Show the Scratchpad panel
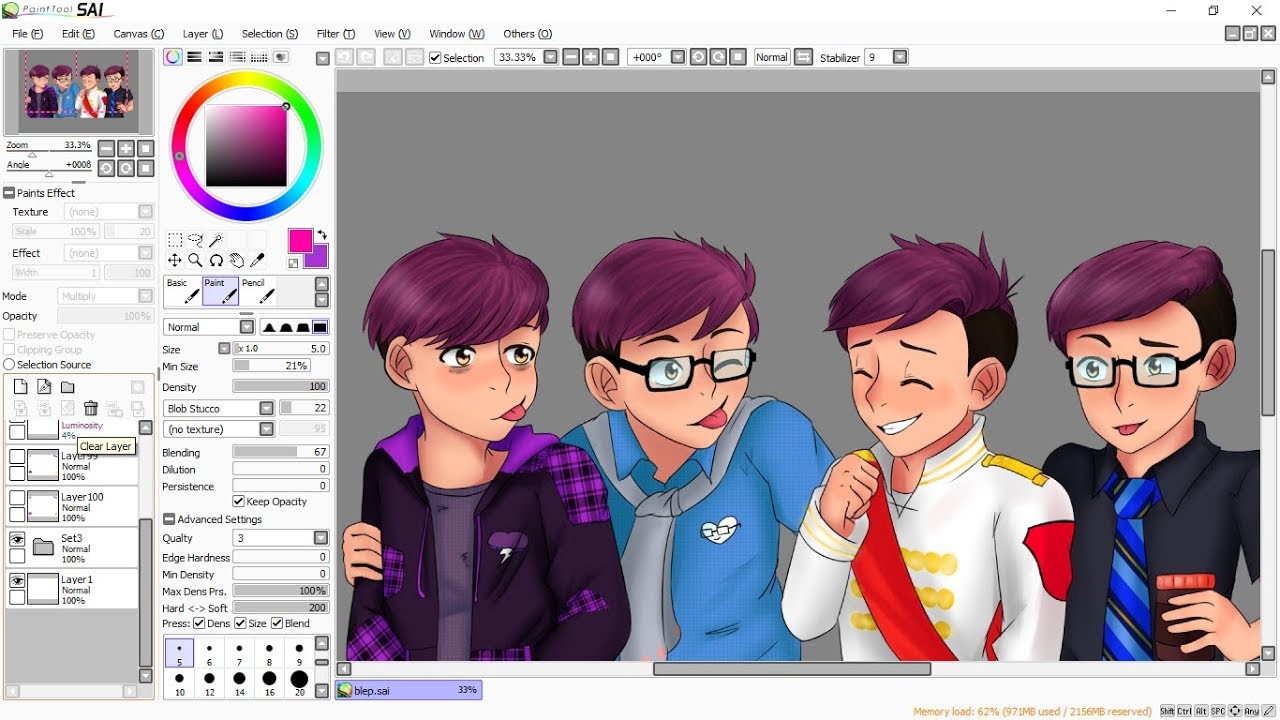This screenshot has width=1280, height=720. (281, 57)
